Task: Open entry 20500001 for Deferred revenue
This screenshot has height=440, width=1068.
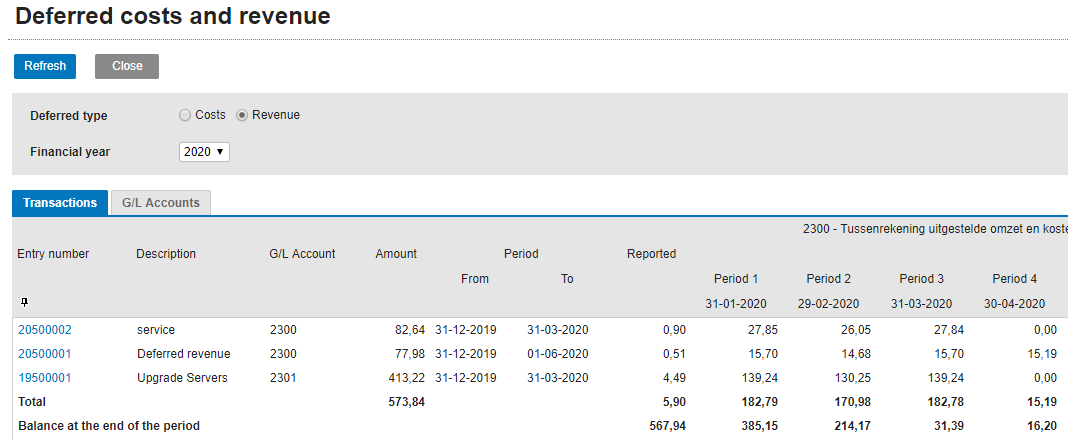Action: [44, 354]
